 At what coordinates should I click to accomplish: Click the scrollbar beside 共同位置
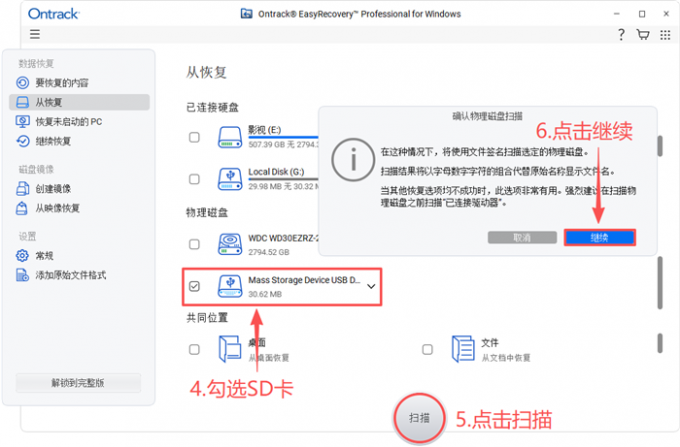(x=660, y=343)
